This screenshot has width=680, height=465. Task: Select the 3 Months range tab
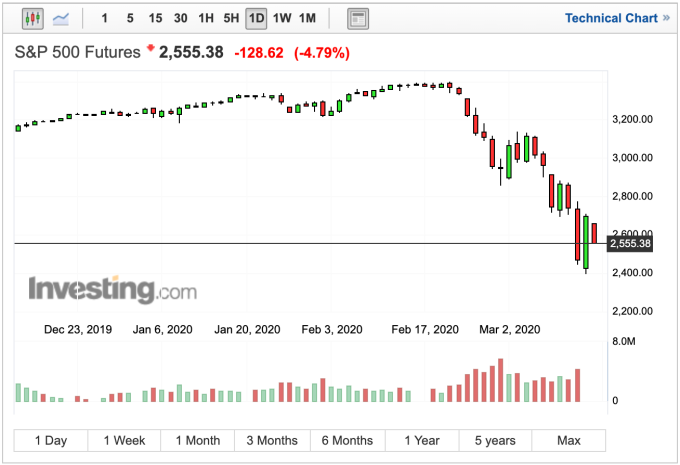272,441
